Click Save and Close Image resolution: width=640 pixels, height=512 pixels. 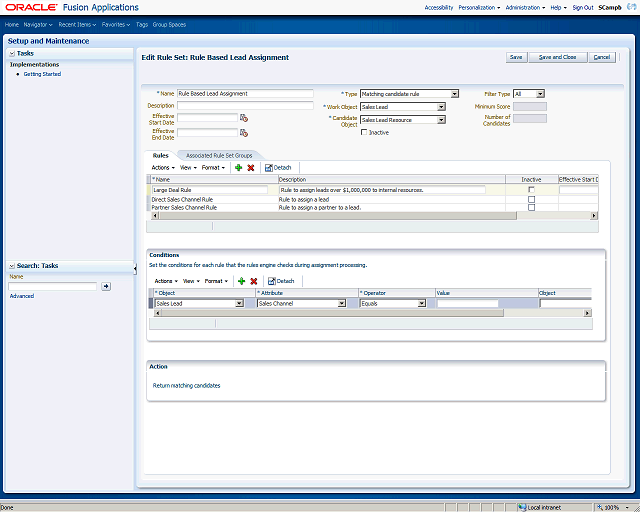(x=558, y=57)
